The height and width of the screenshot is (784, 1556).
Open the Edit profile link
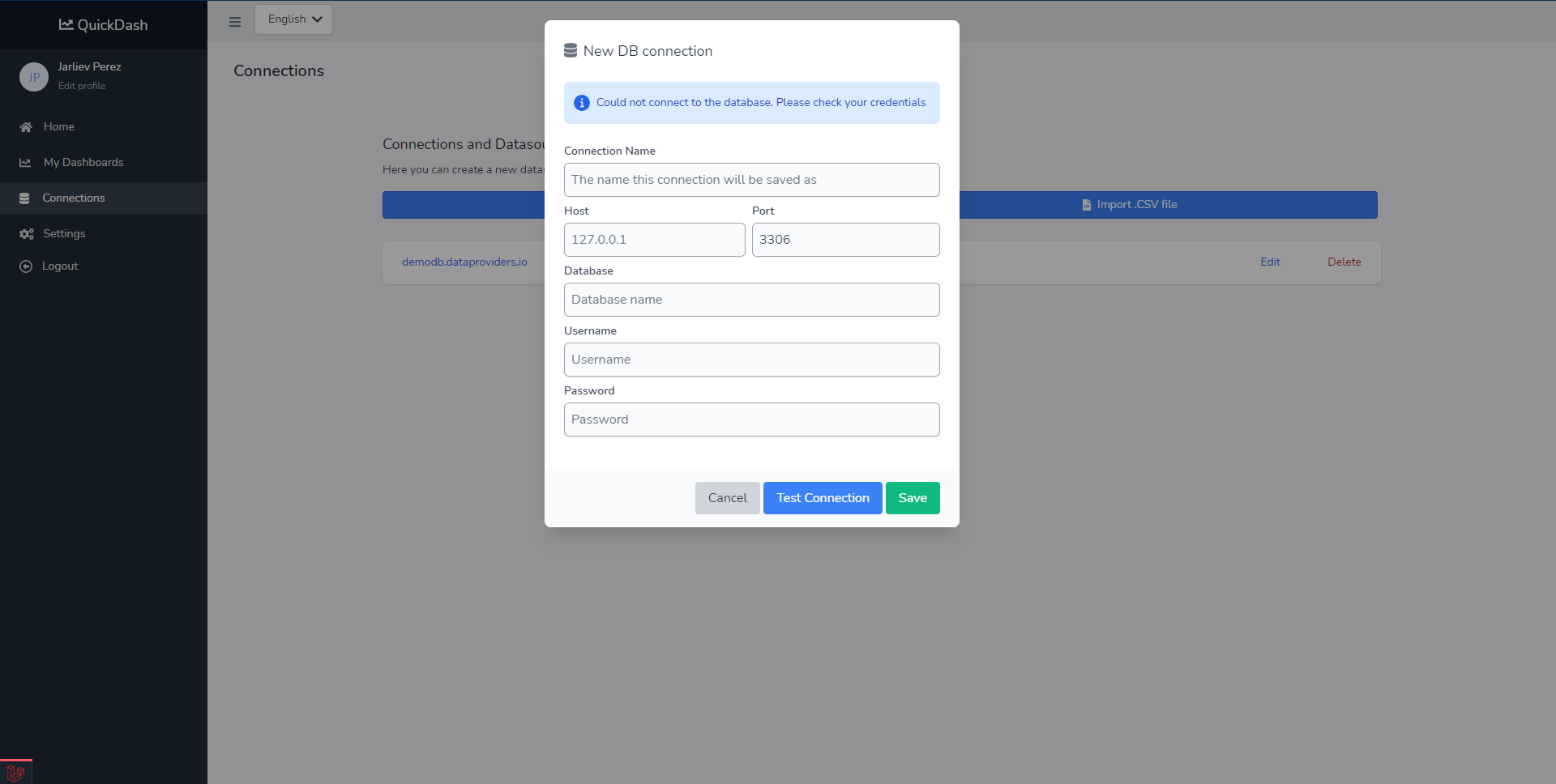82,86
